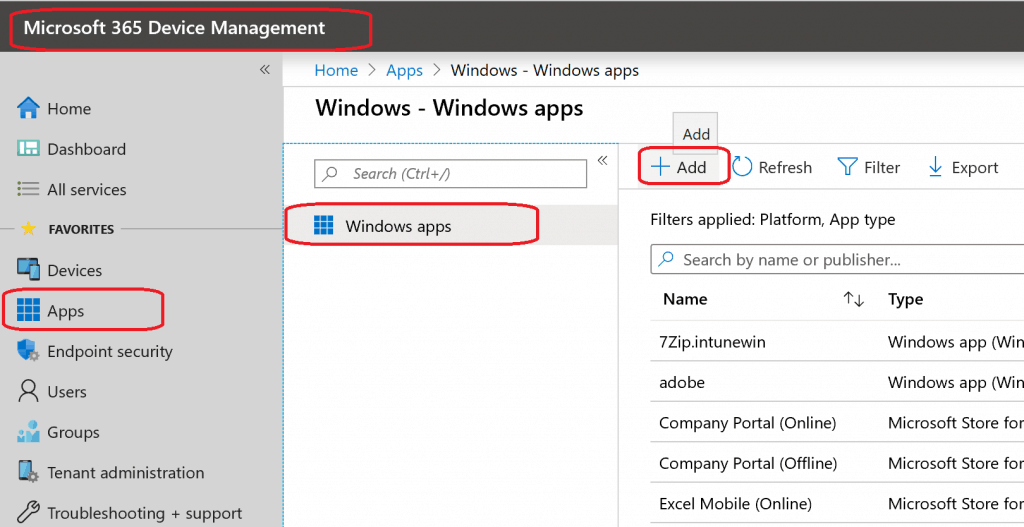Click the Troubleshooting wrench icon
This screenshot has height=527, width=1024.
[x=28, y=513]
